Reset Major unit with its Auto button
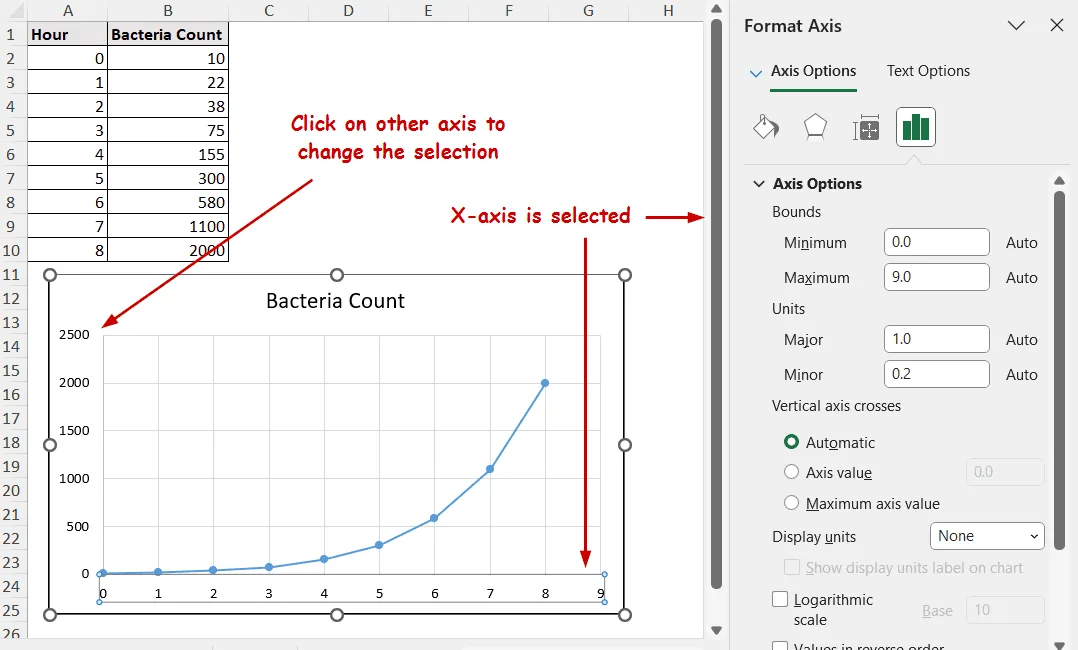This screenshot has height=650, width=1078. coord(1022,340)
